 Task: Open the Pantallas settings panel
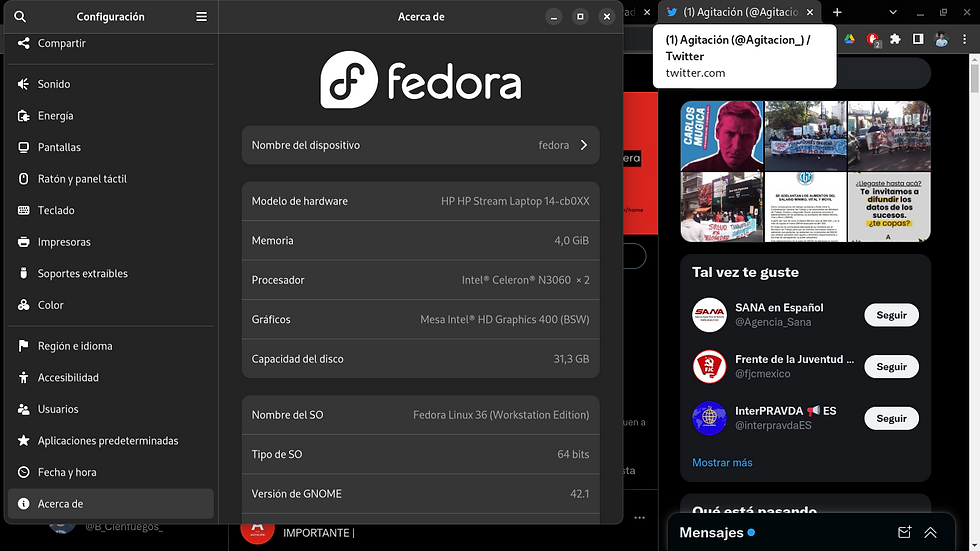tap(111, 147)
